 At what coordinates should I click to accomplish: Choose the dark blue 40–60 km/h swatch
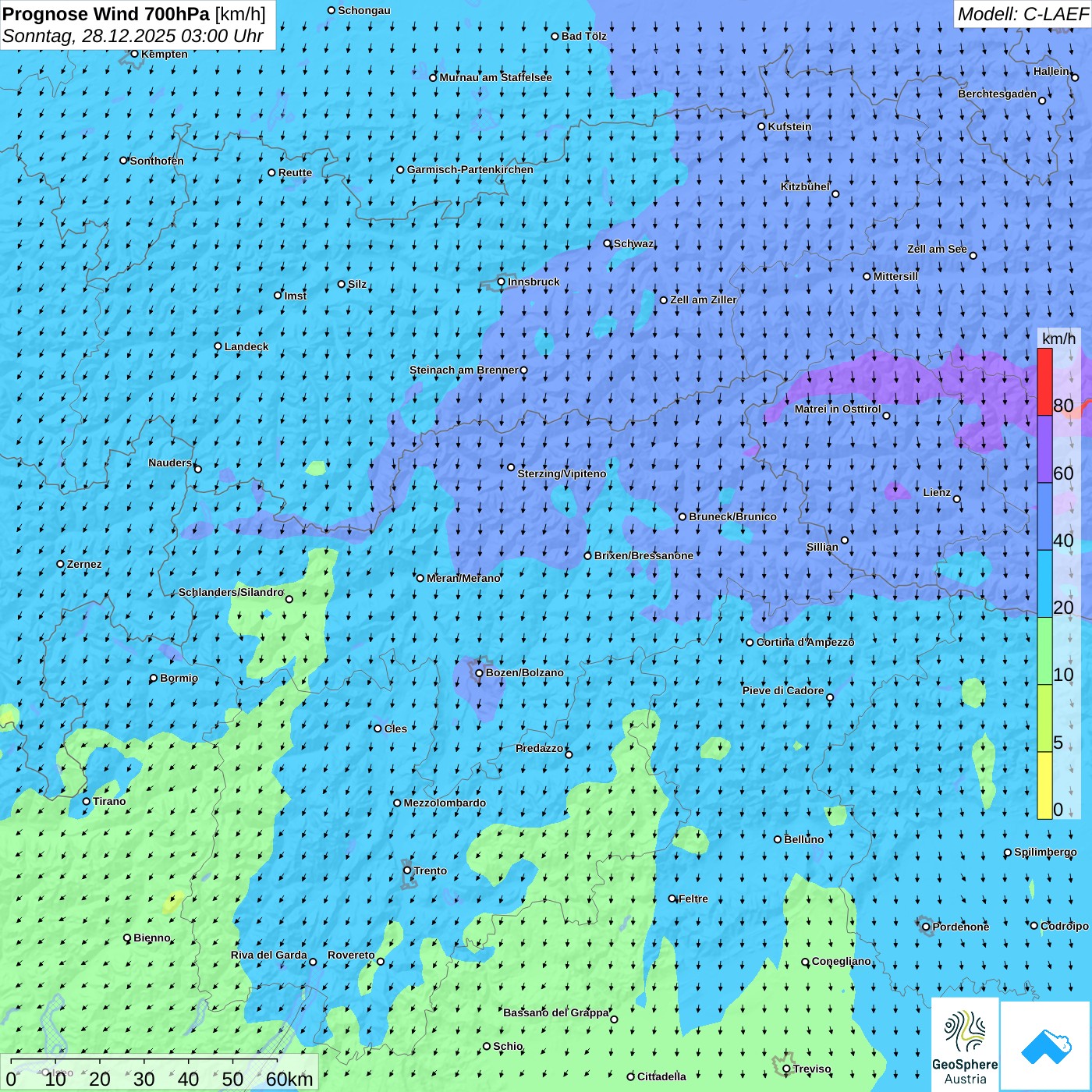[1044, 517]
